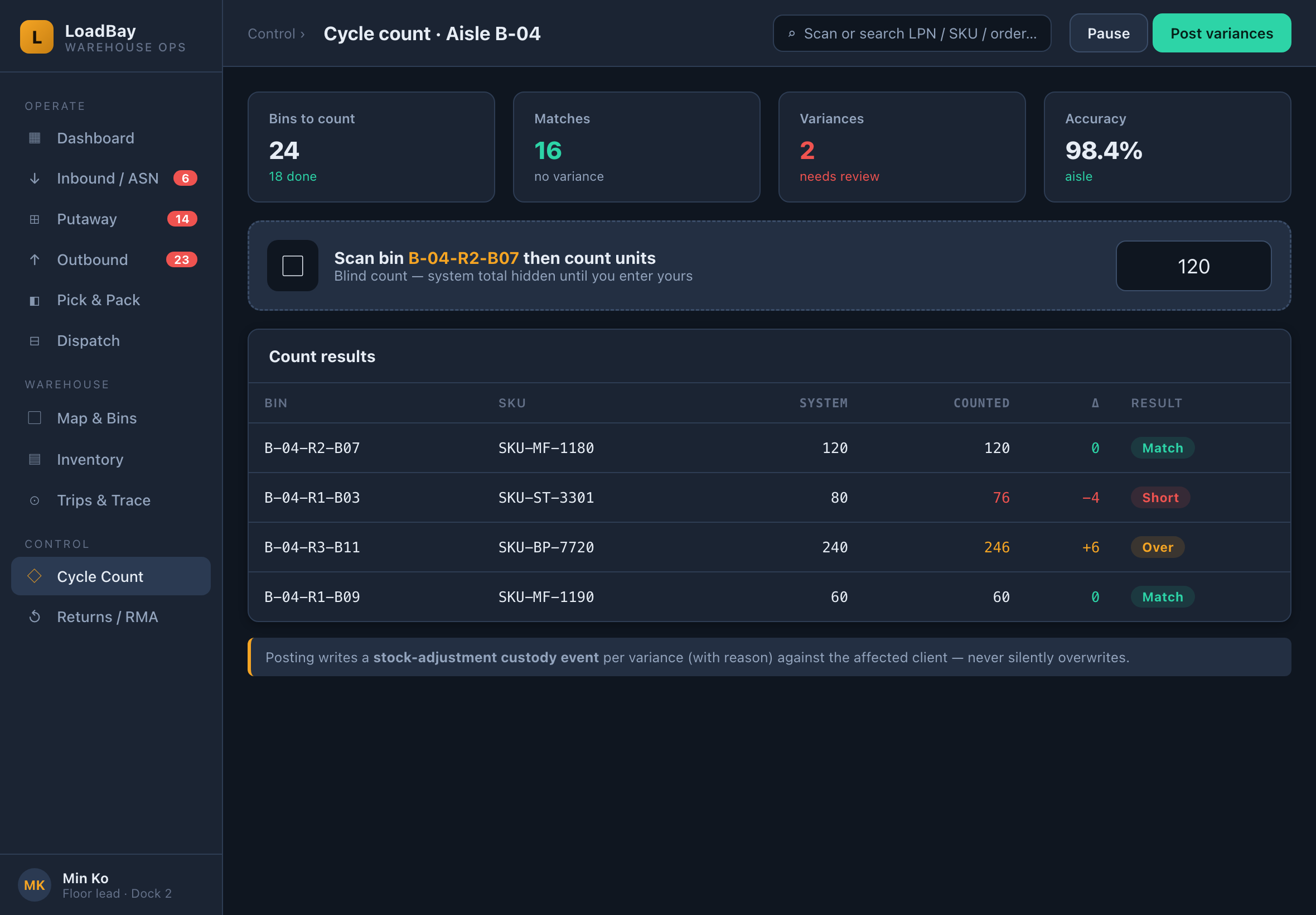
Task: Focus the Scan or search LPN field
Action: [x=912, y=33]
